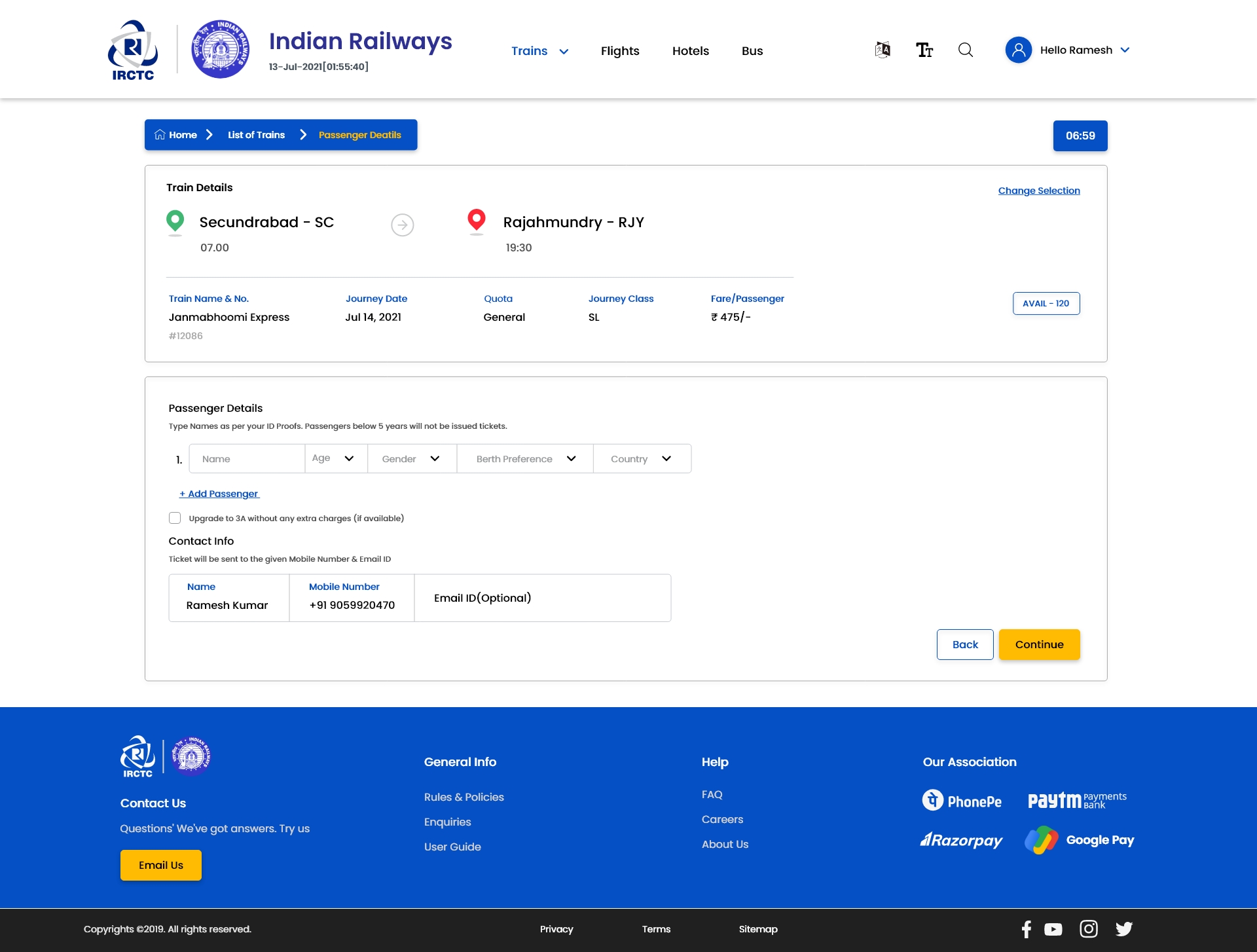Click the Change Selection link
Image resolution: width=1257 pixels, height=952 pixels.
[1039, 191]
